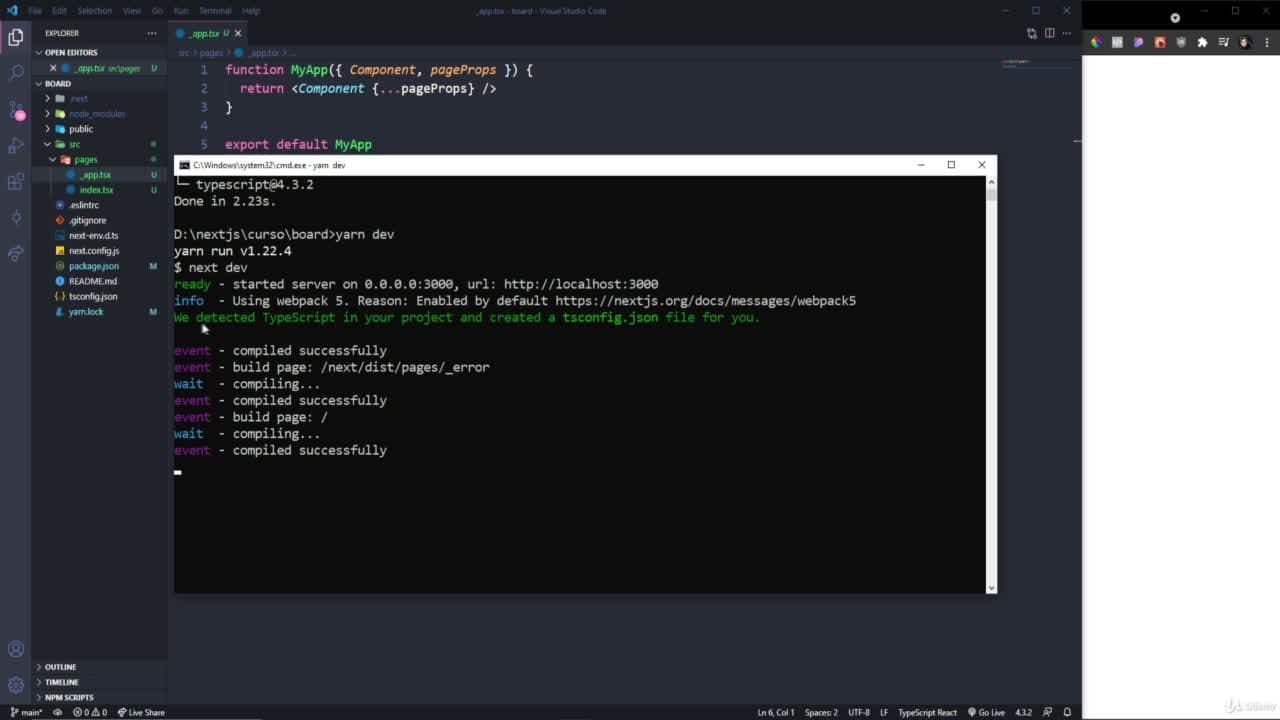Viewport: 1280px width, 720px height.
Task: Open editor More Actions ellipsis
Action: pyautogui.click(x=1067, y=33)
